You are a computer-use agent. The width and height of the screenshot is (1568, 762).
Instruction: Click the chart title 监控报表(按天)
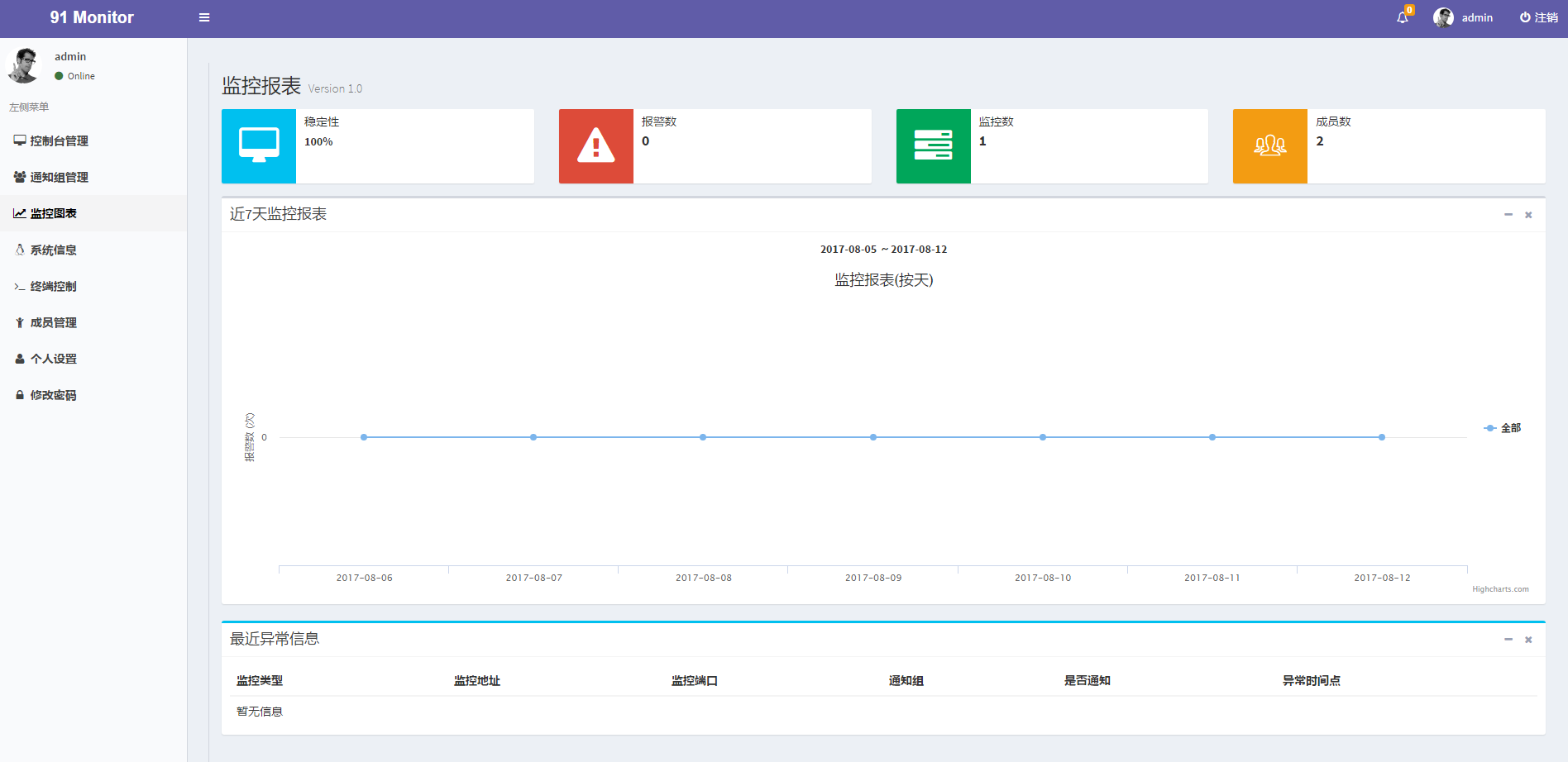tap(884, 280)
